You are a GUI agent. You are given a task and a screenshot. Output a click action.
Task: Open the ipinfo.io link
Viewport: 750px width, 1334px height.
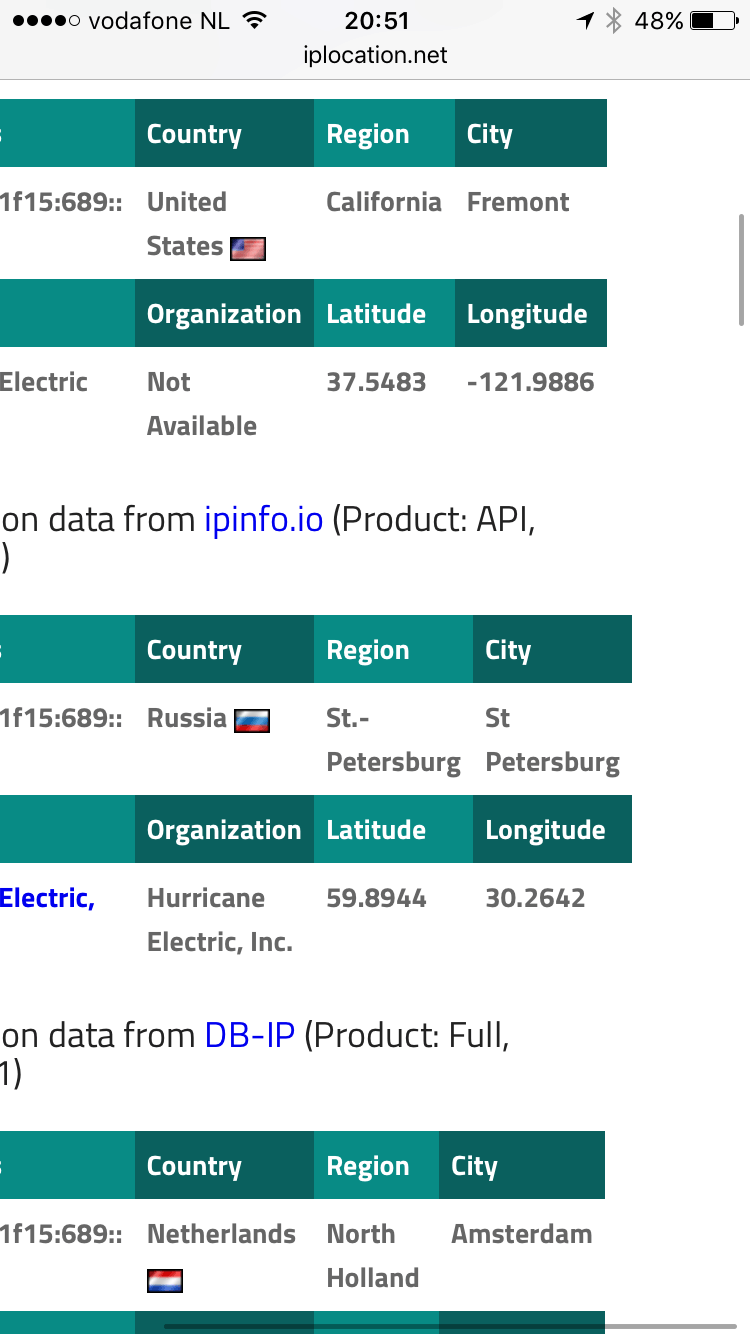pos(264,520)
